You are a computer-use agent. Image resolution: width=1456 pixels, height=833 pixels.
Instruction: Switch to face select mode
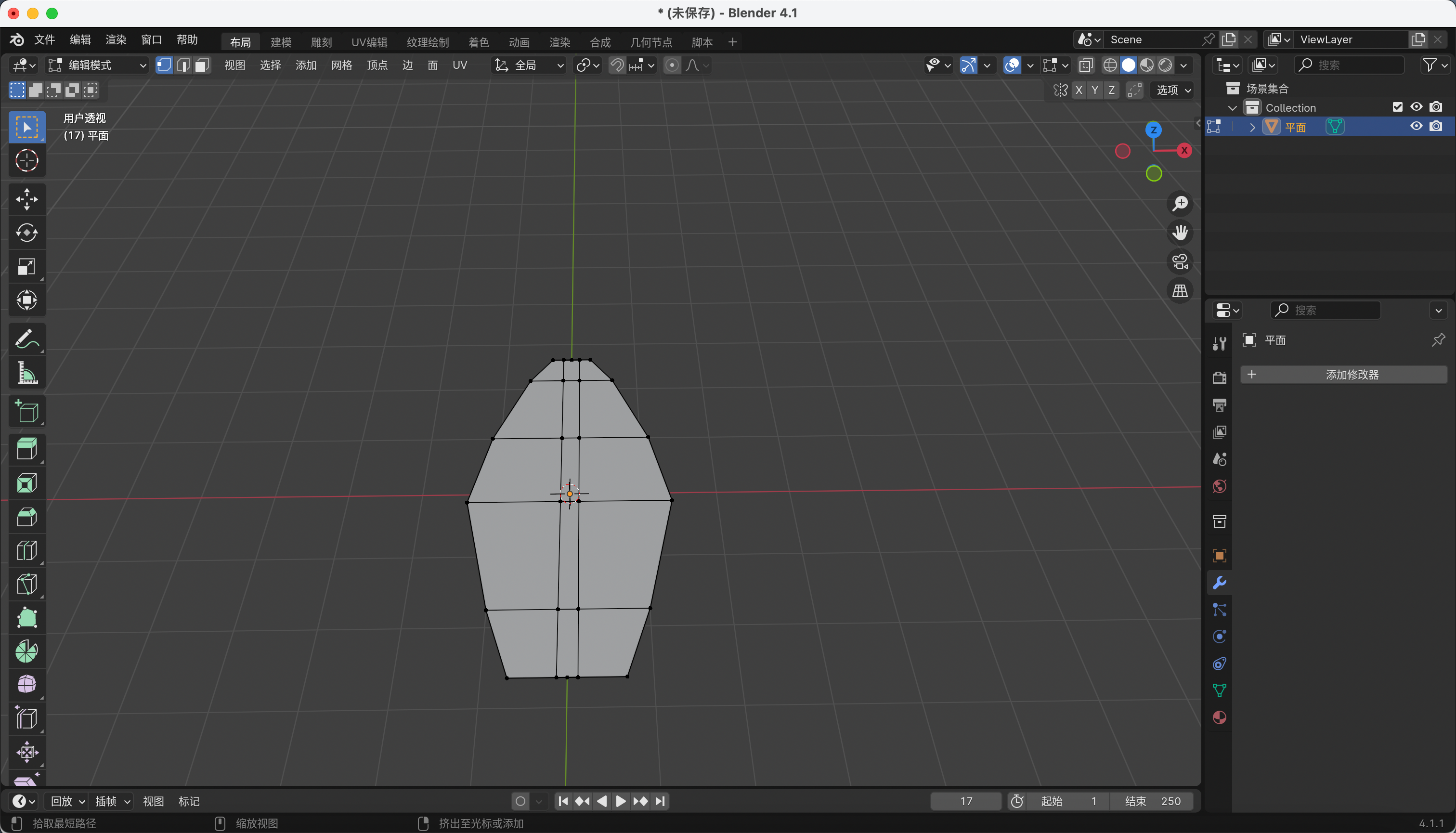click(201, 65)
